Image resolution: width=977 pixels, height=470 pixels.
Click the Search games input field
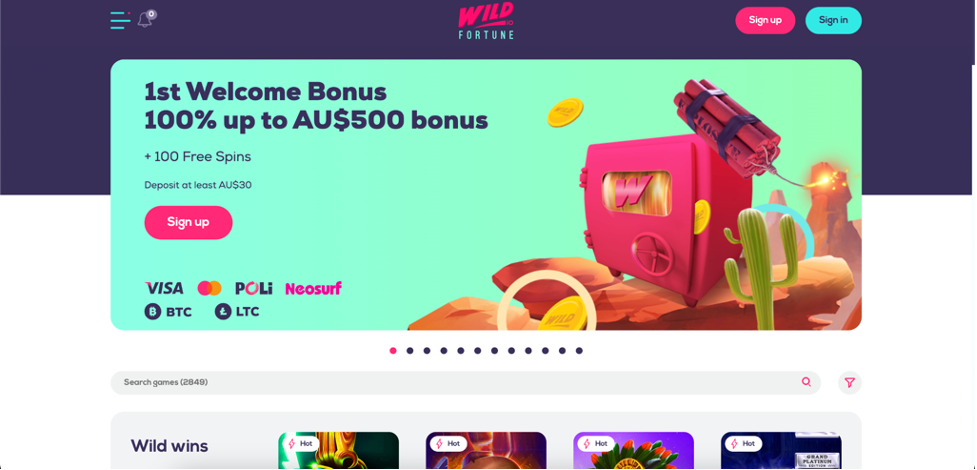pyautogui.click(x=465, y=383)
